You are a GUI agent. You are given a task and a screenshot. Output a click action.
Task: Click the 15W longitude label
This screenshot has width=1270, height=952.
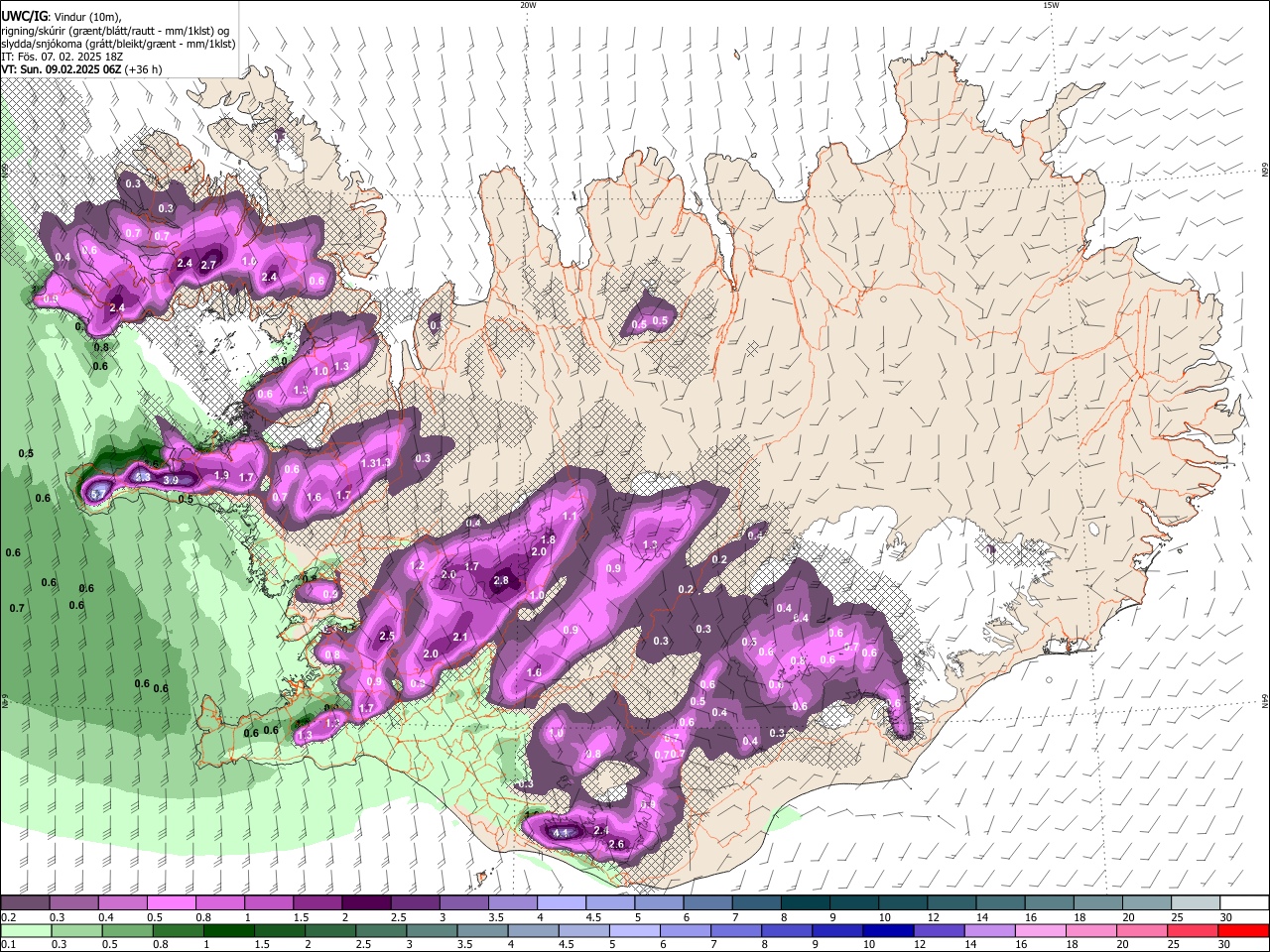(x=1051, y=5)
